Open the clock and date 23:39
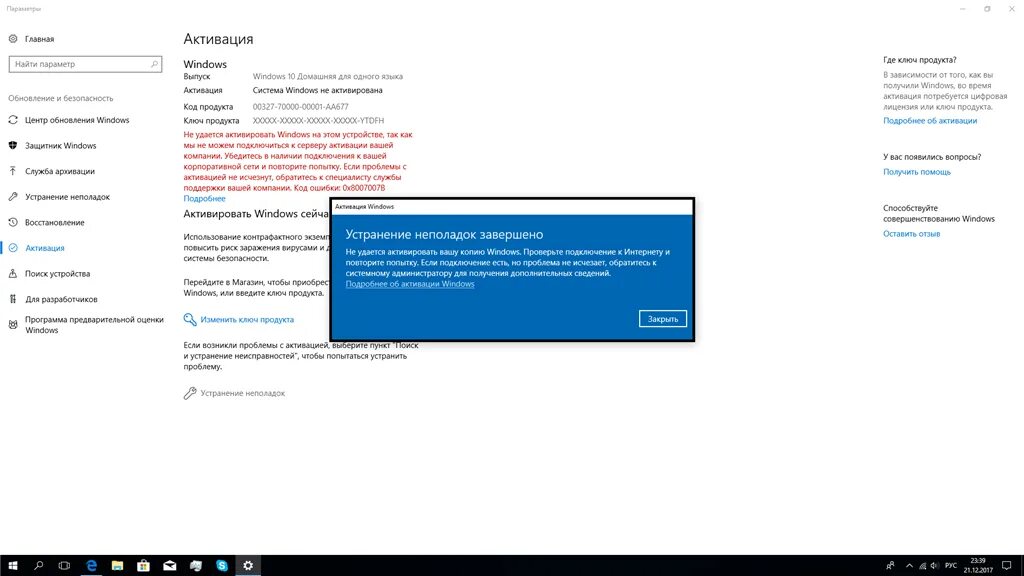The height and width of the screenshot is (576, 1024). pyautogui.click(x=978, y=566)
